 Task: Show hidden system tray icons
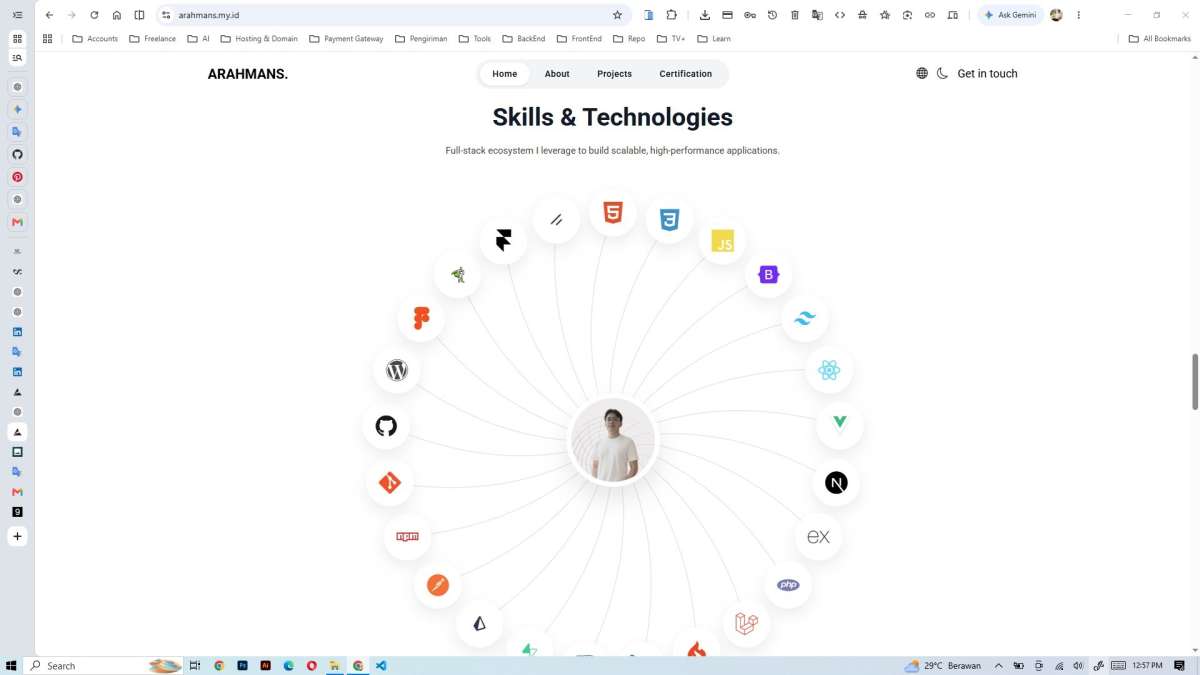(998, 665)
